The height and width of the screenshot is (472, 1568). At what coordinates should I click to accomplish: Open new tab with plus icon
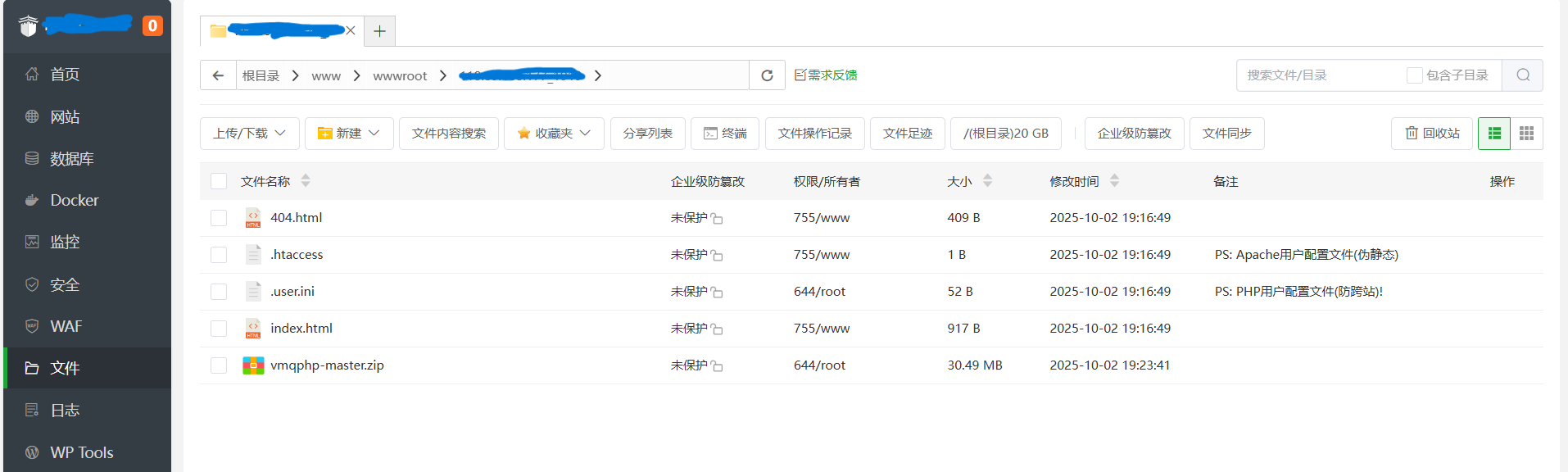379,31
